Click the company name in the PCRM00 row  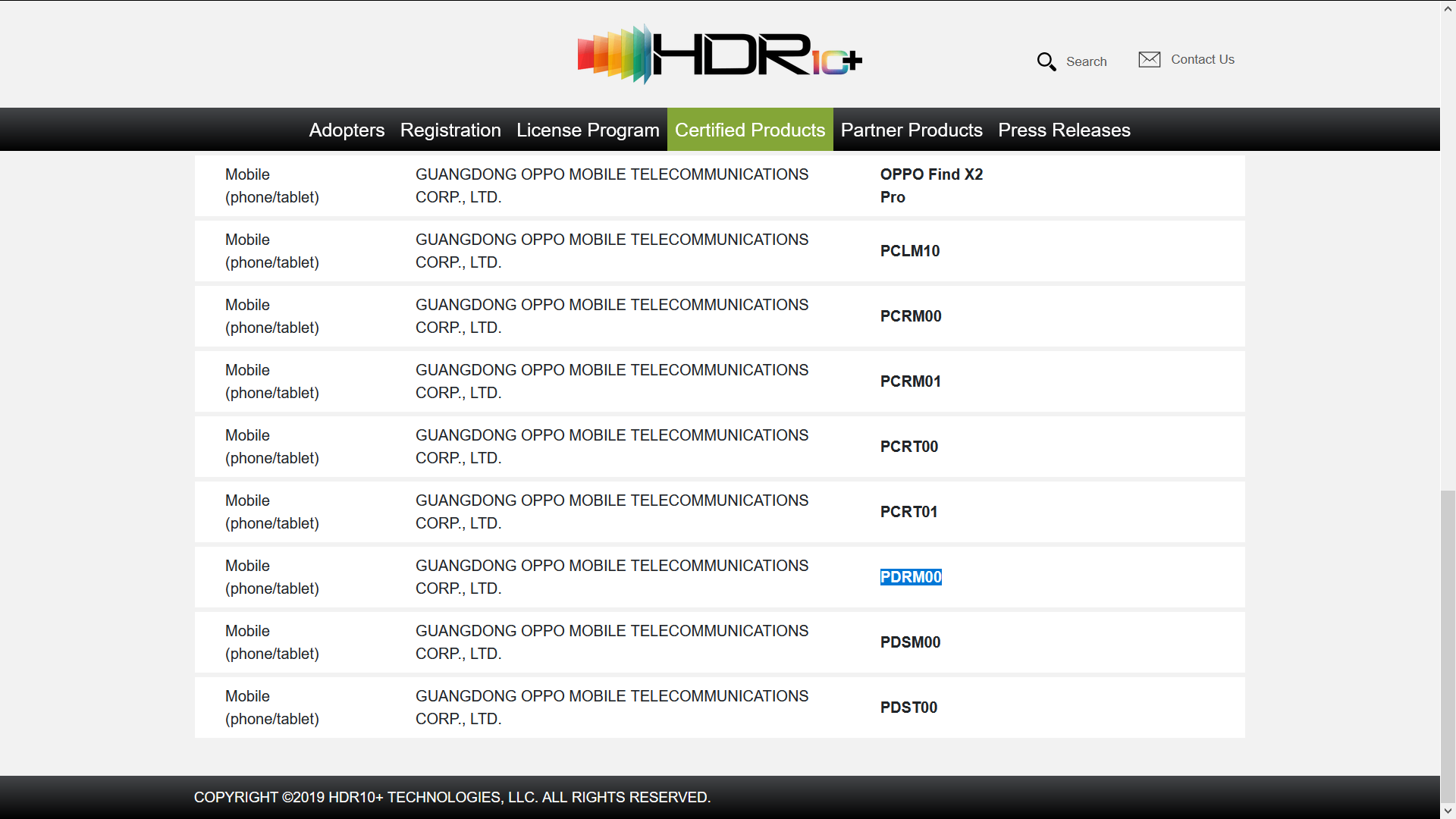612,316
